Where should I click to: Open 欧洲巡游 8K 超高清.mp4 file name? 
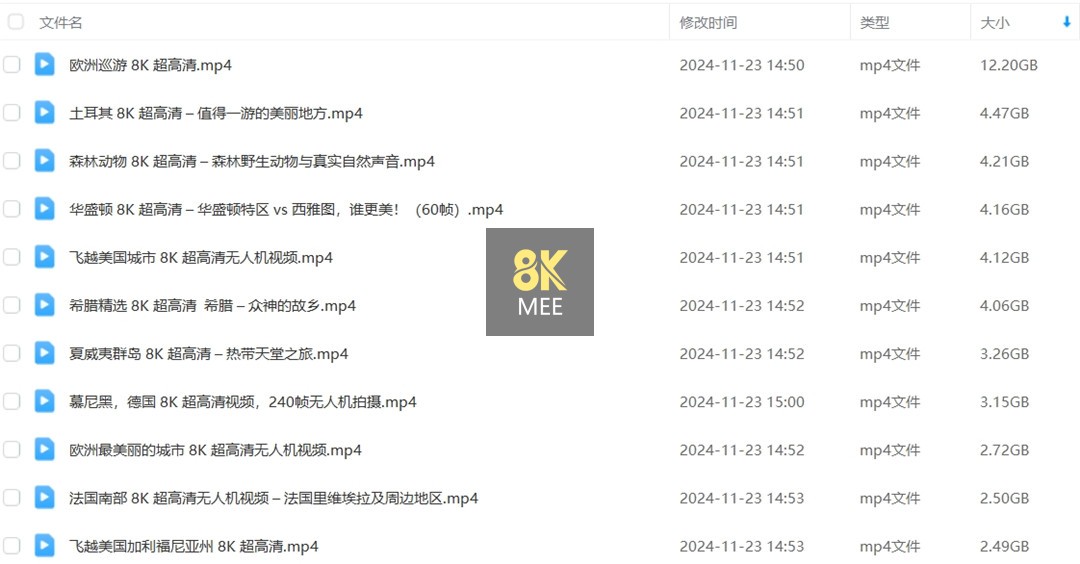tap(150, 65)
